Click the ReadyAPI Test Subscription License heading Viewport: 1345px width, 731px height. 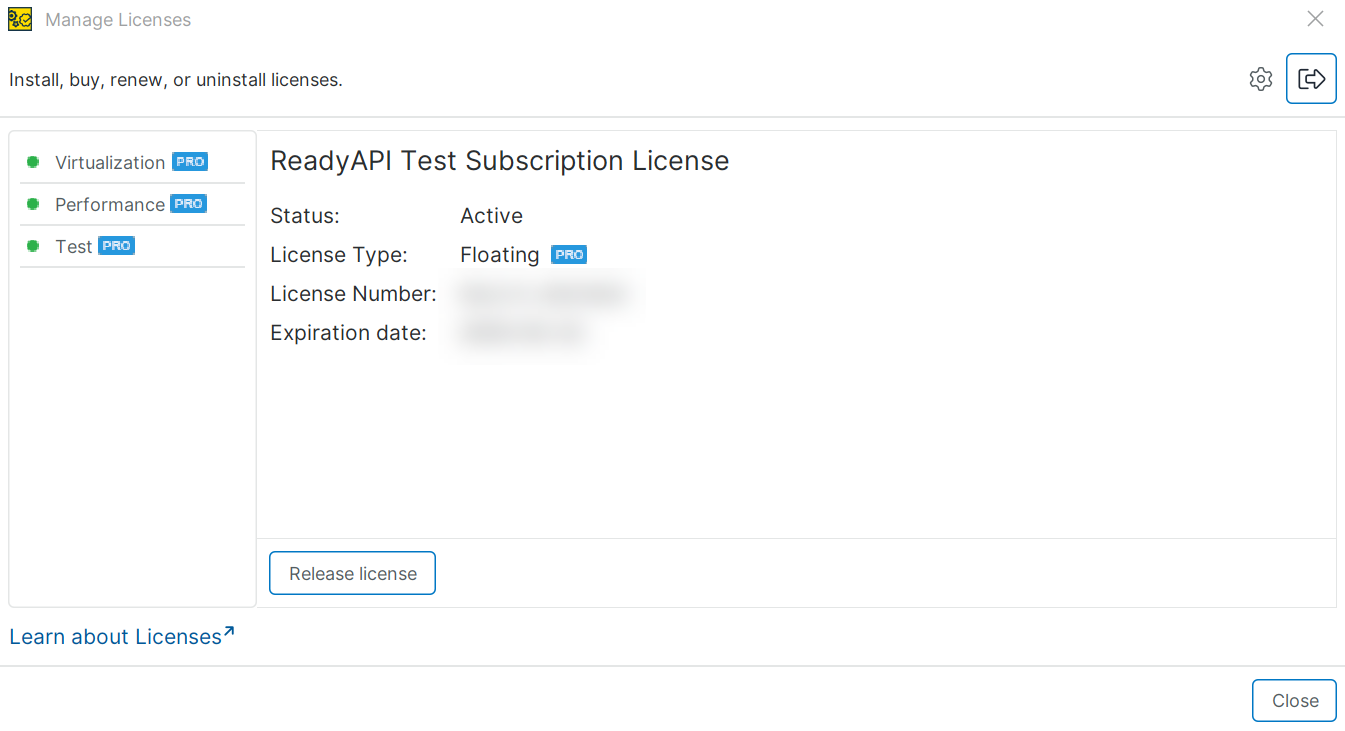pos(500,160)
